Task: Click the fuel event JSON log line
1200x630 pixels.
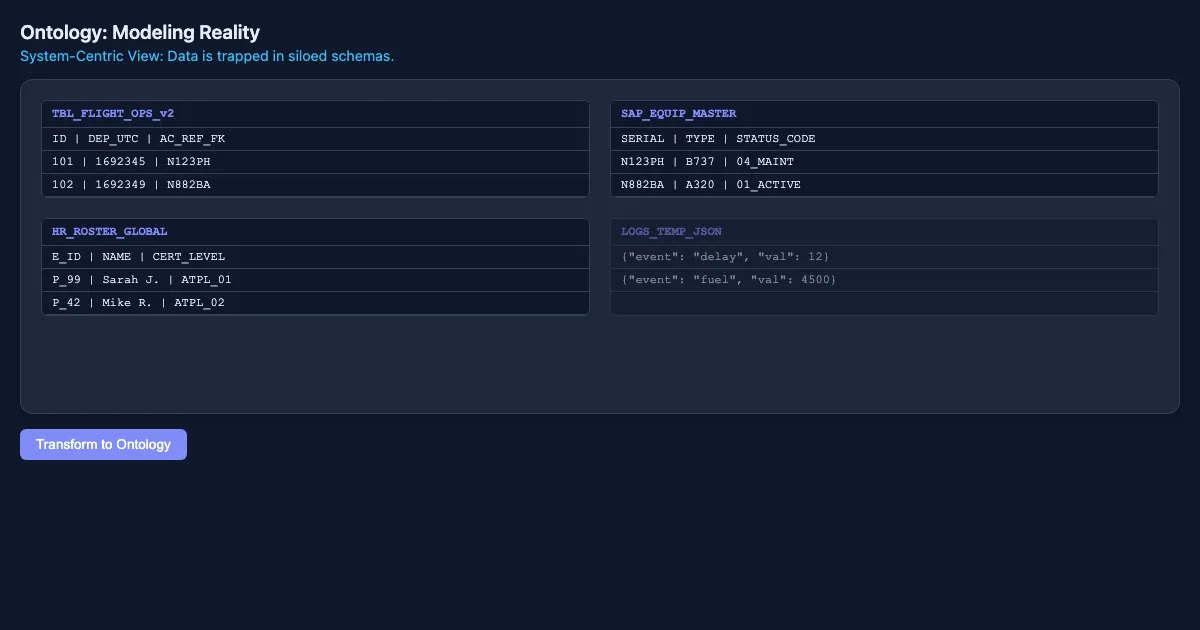Action: 884,280
